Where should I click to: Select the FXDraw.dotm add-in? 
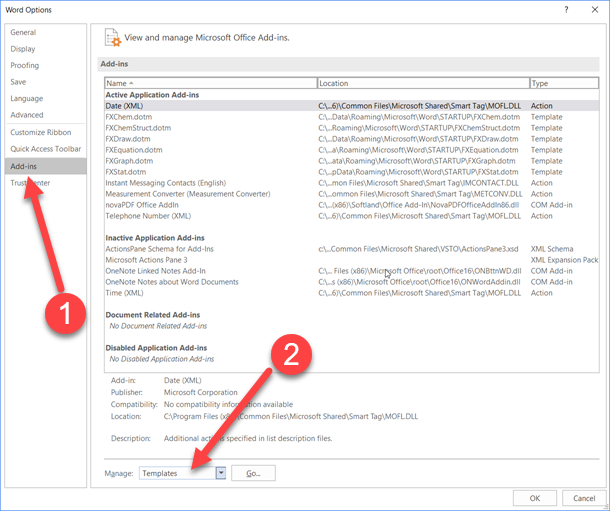(352, 139)
